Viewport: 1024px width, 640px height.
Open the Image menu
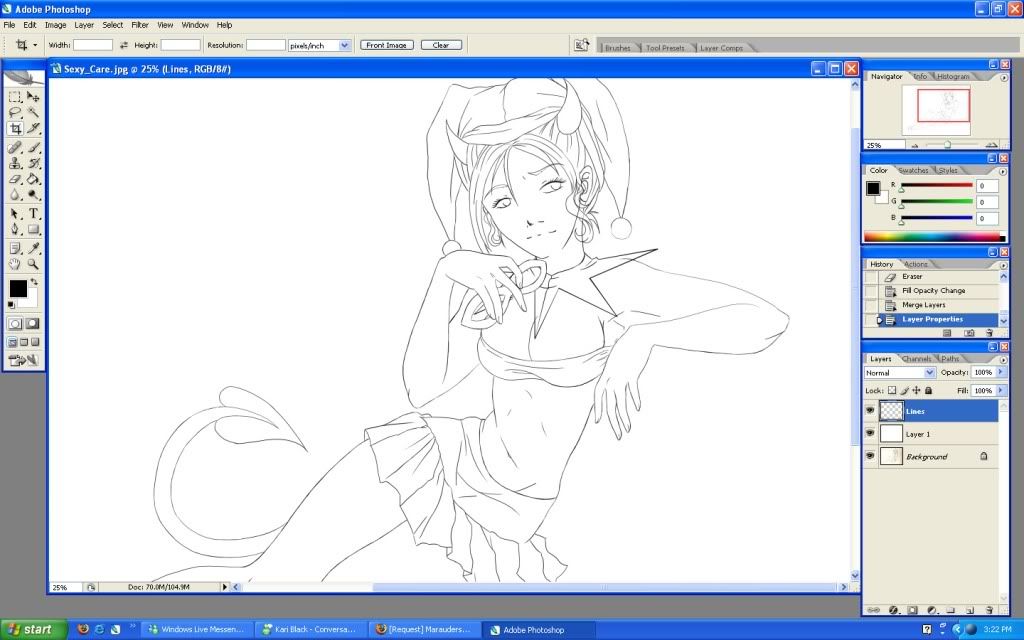(56, 25)
